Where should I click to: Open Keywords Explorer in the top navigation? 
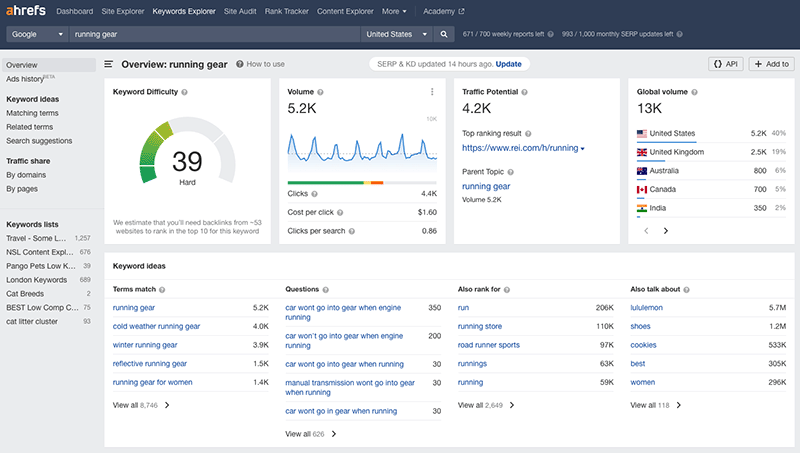(x=184, y=11)
